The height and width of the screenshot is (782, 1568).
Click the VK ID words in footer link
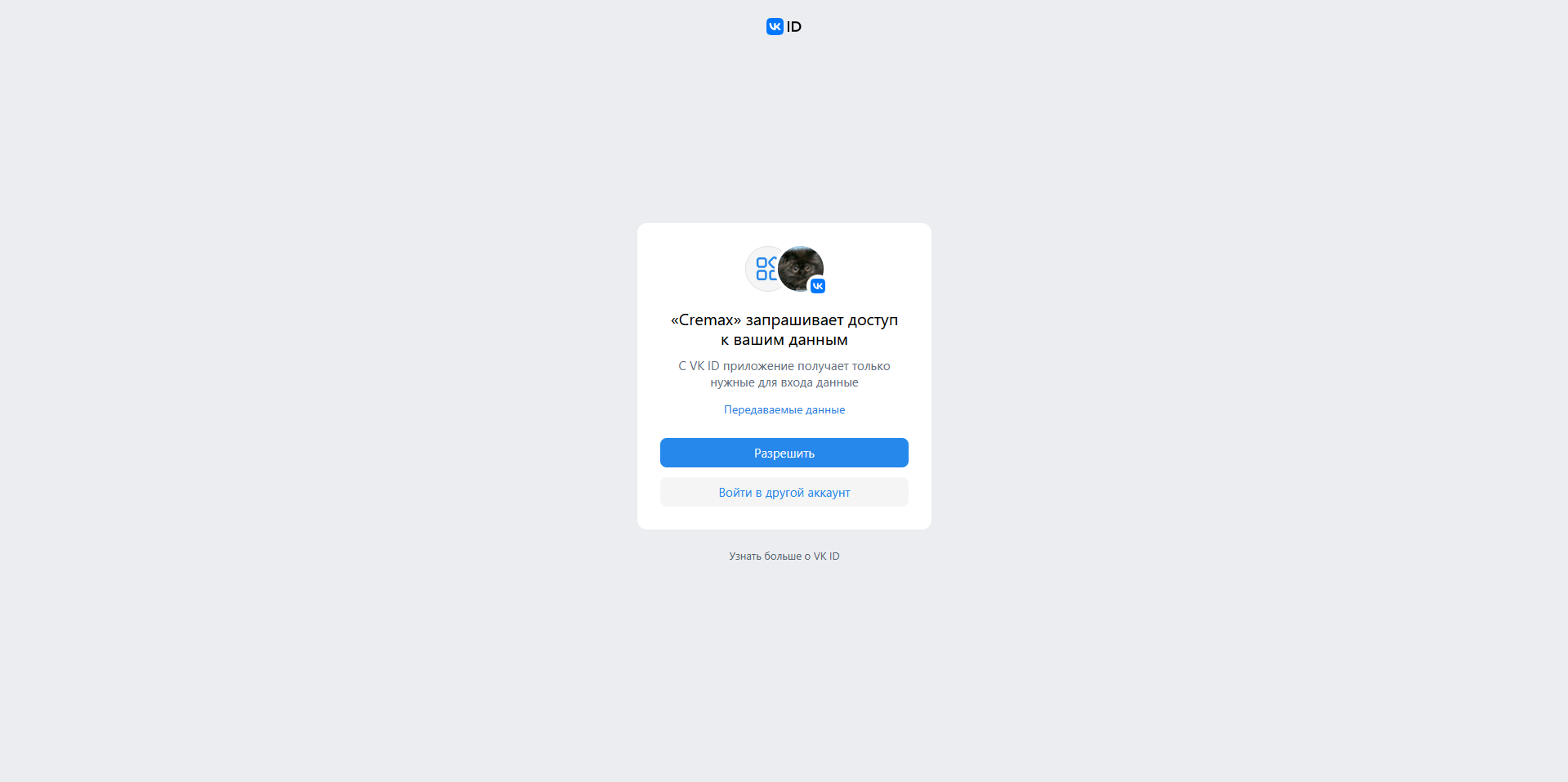[827, 556]
